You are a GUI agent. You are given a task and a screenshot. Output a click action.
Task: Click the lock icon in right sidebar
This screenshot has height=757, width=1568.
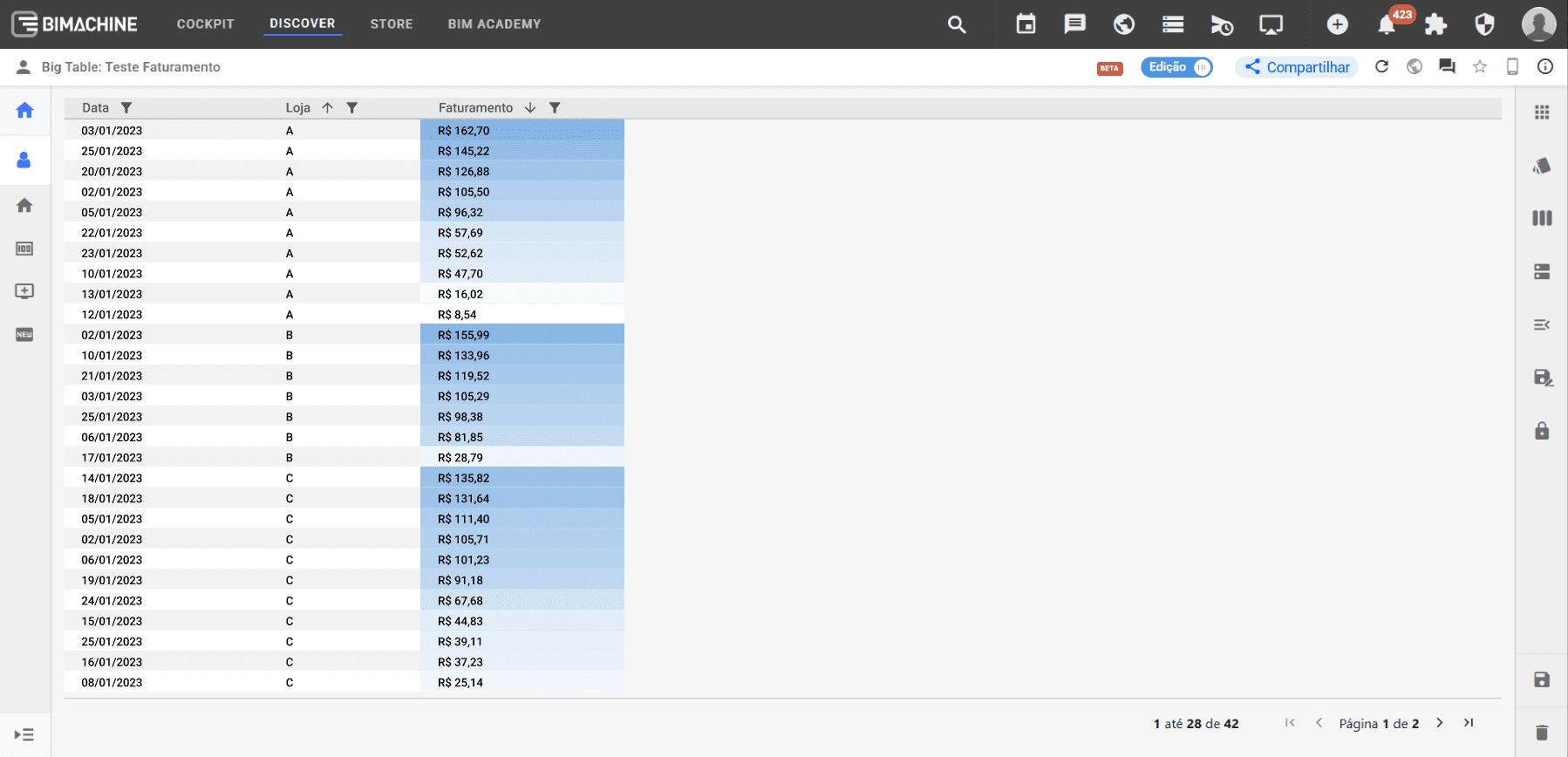click(x=1542, y=431)
